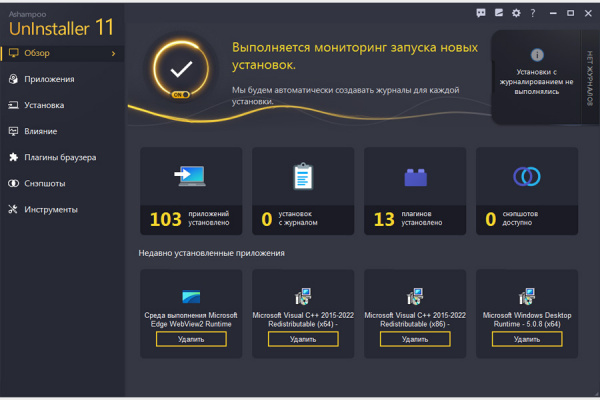Click the installed applications laptop icon
The image size is (600, 400).
pos(190,176)
